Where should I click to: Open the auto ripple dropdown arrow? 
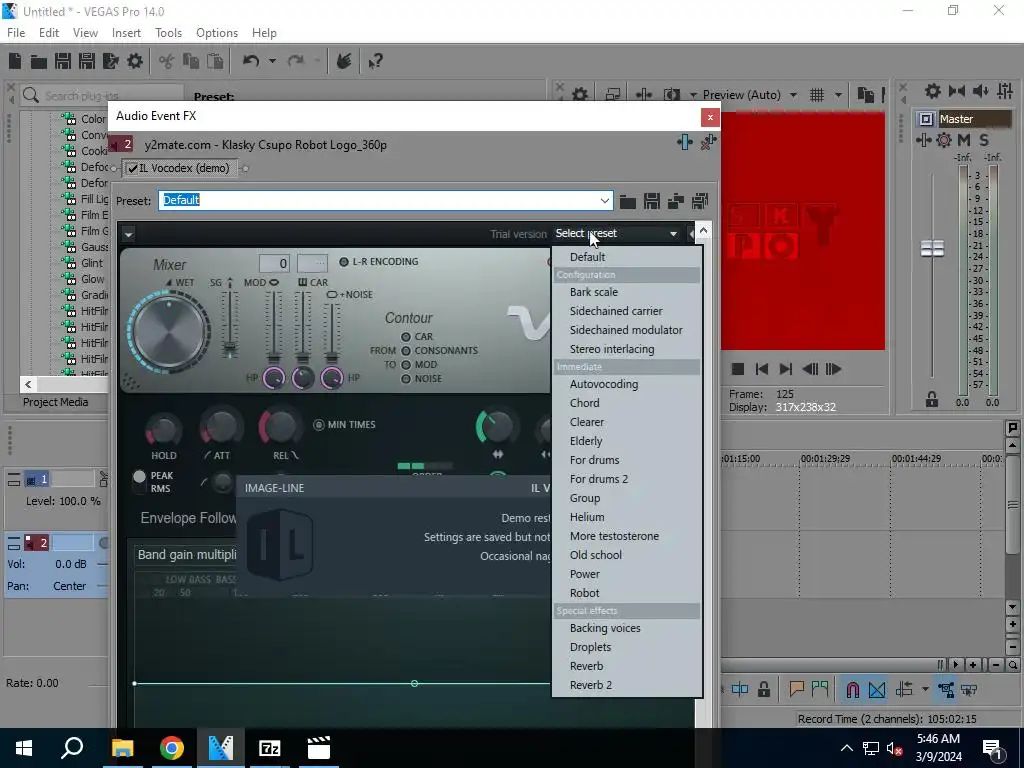pos(925,689)
